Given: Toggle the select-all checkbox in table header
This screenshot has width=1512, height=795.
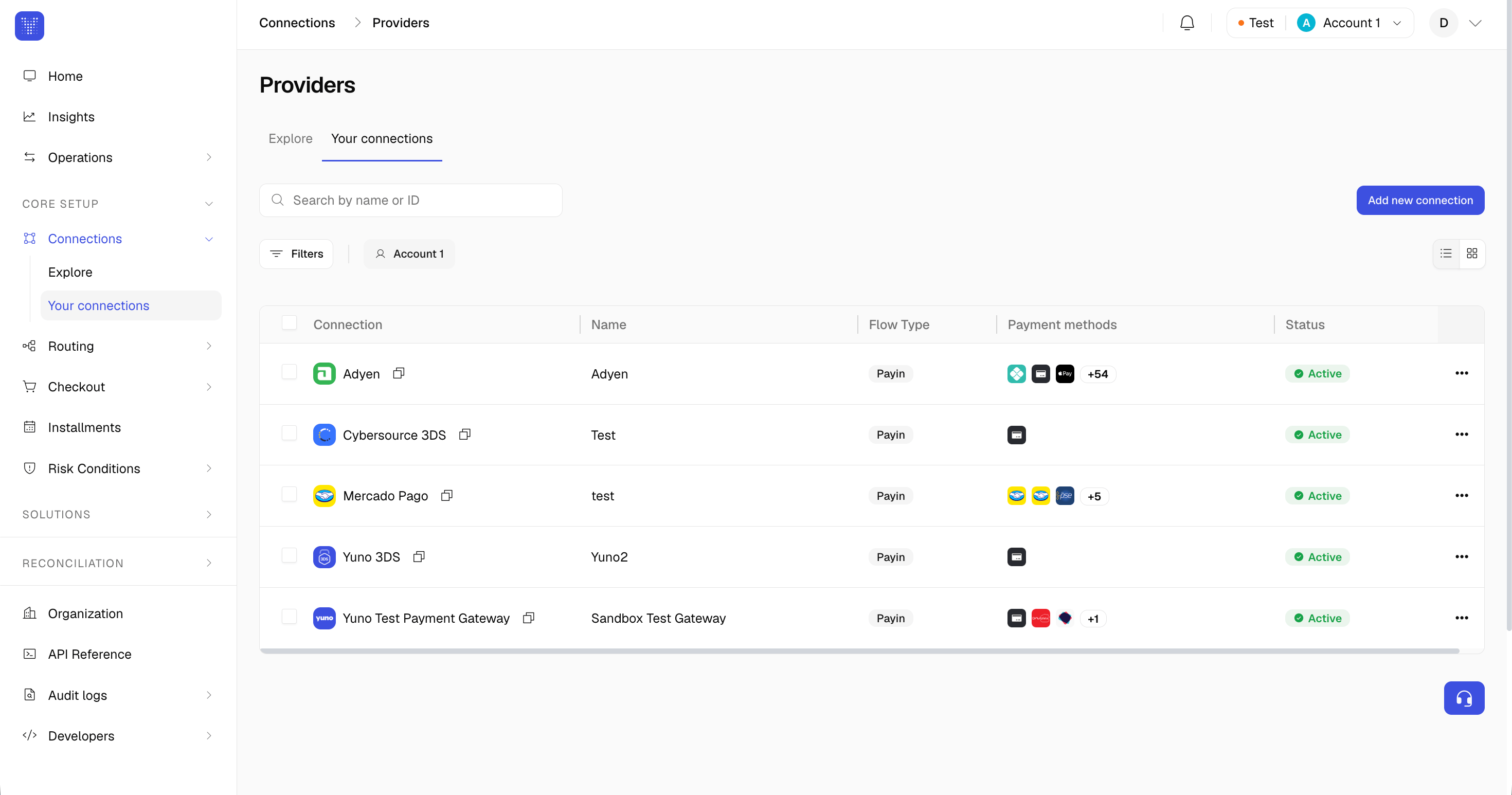Looking at the screenshot, I should (x=290, y=323).
